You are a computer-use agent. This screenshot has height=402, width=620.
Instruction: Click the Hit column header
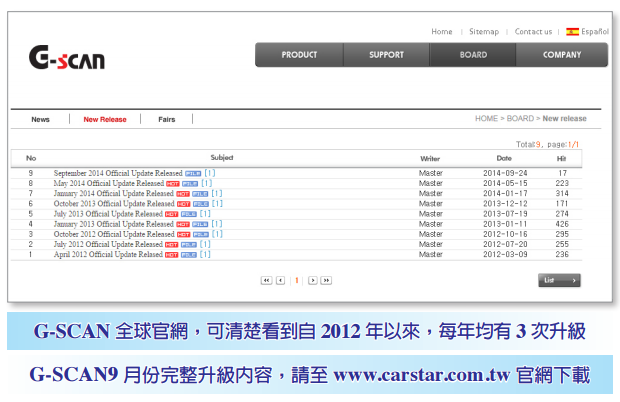(561, 159)
